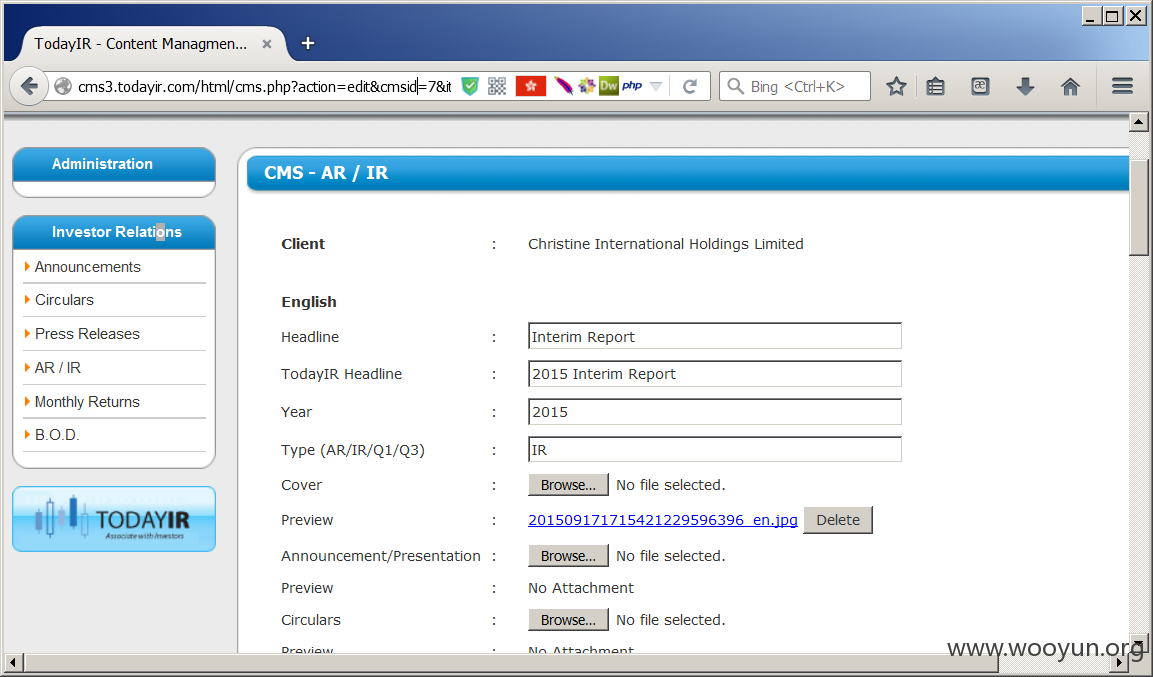Click the vertical scrollbar up arrow
1153x677 pixels.
coord(1138,122)
